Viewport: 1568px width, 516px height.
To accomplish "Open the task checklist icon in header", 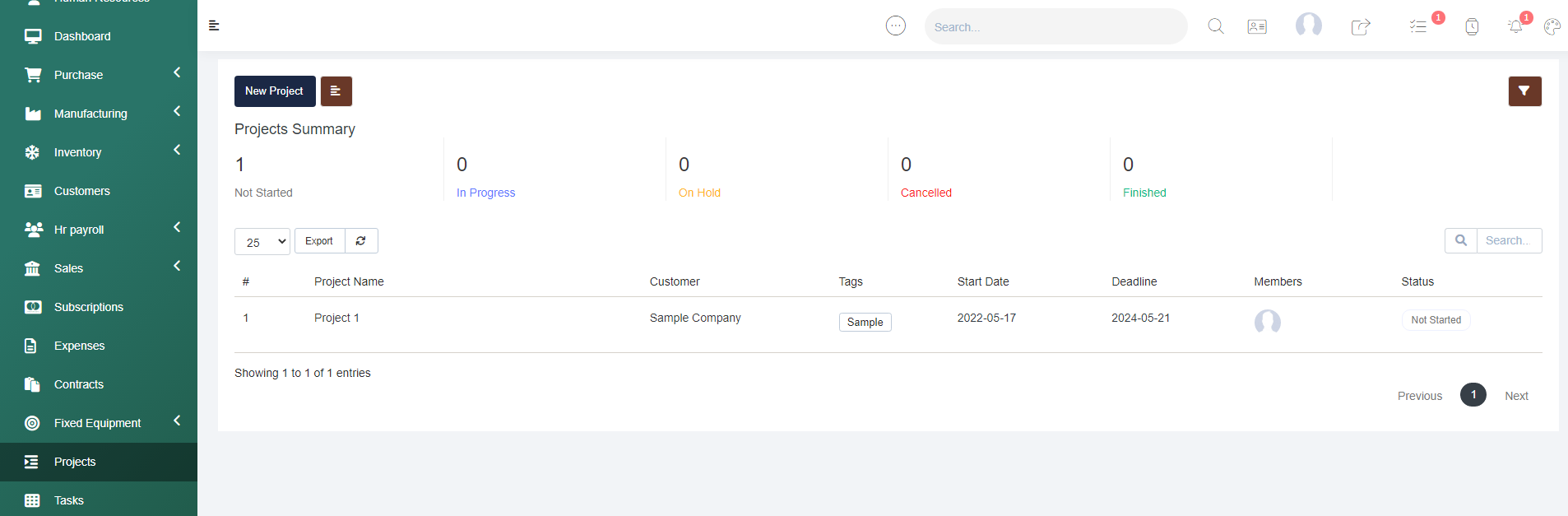I will coord(1417,27).
